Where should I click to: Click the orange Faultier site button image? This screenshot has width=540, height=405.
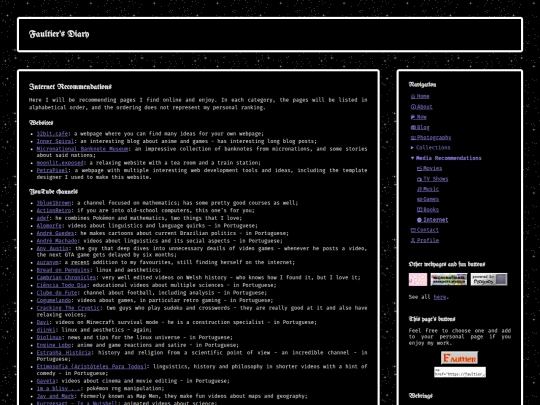point(459,358)
